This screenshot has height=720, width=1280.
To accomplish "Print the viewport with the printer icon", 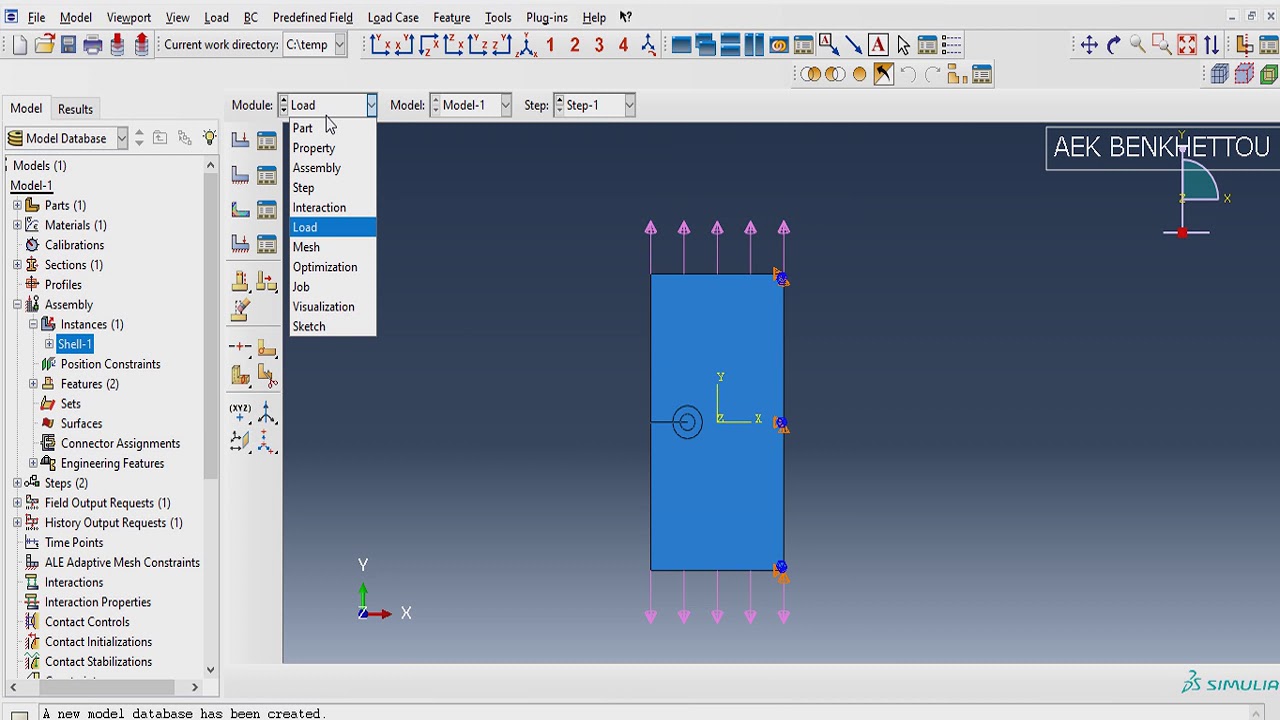I will click(x=93, y=45).
